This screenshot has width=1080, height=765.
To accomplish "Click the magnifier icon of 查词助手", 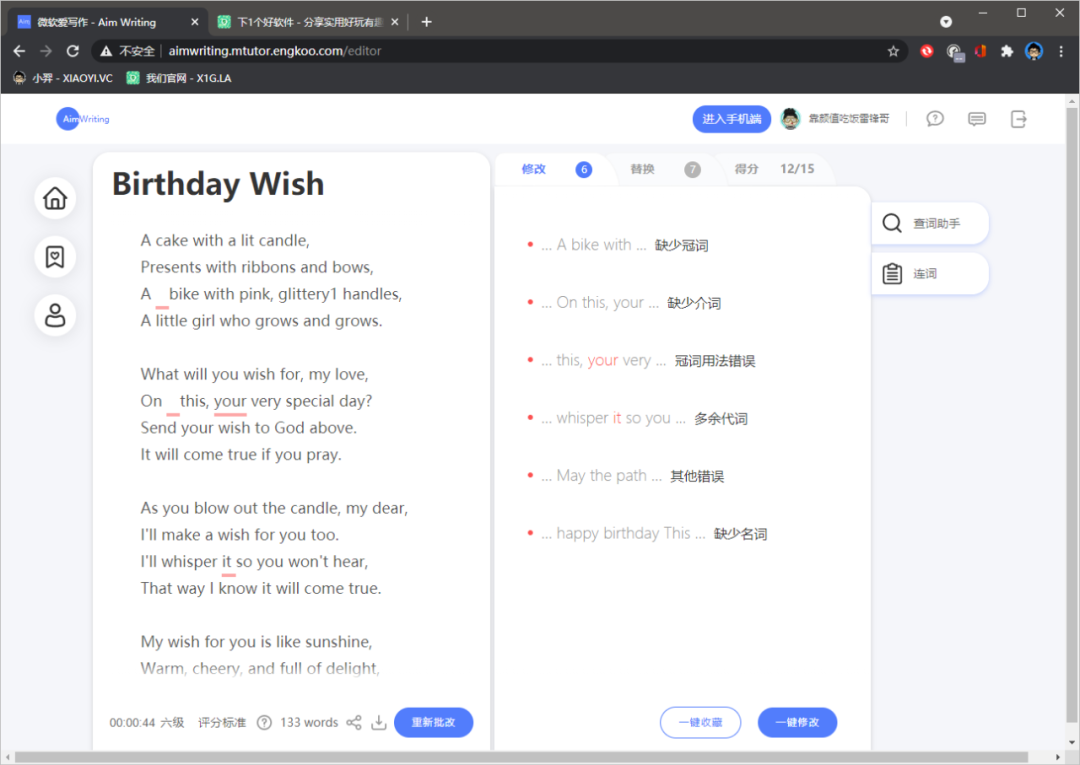I will 892,223.
